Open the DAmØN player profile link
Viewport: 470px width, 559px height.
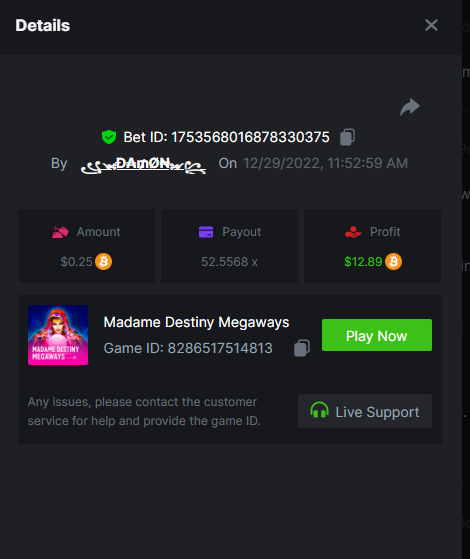point(143,165)
